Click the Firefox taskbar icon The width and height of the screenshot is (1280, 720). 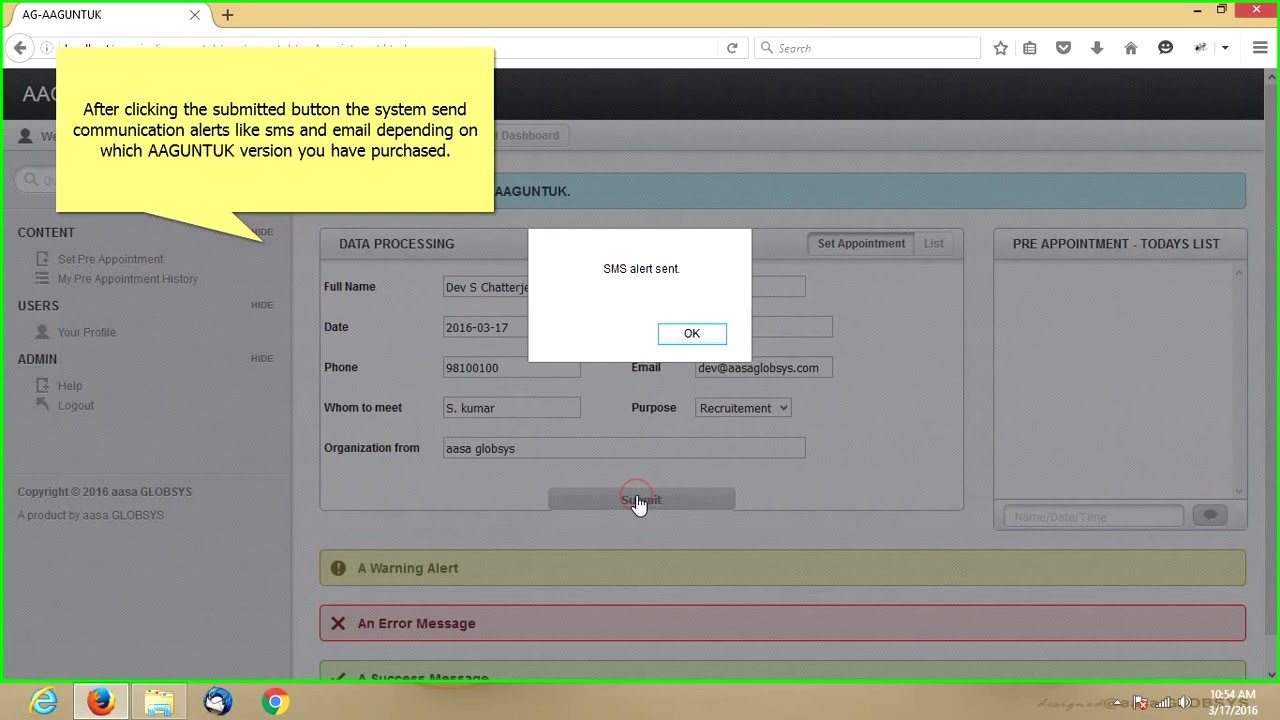pyautogui.click(x=100, y=702)
